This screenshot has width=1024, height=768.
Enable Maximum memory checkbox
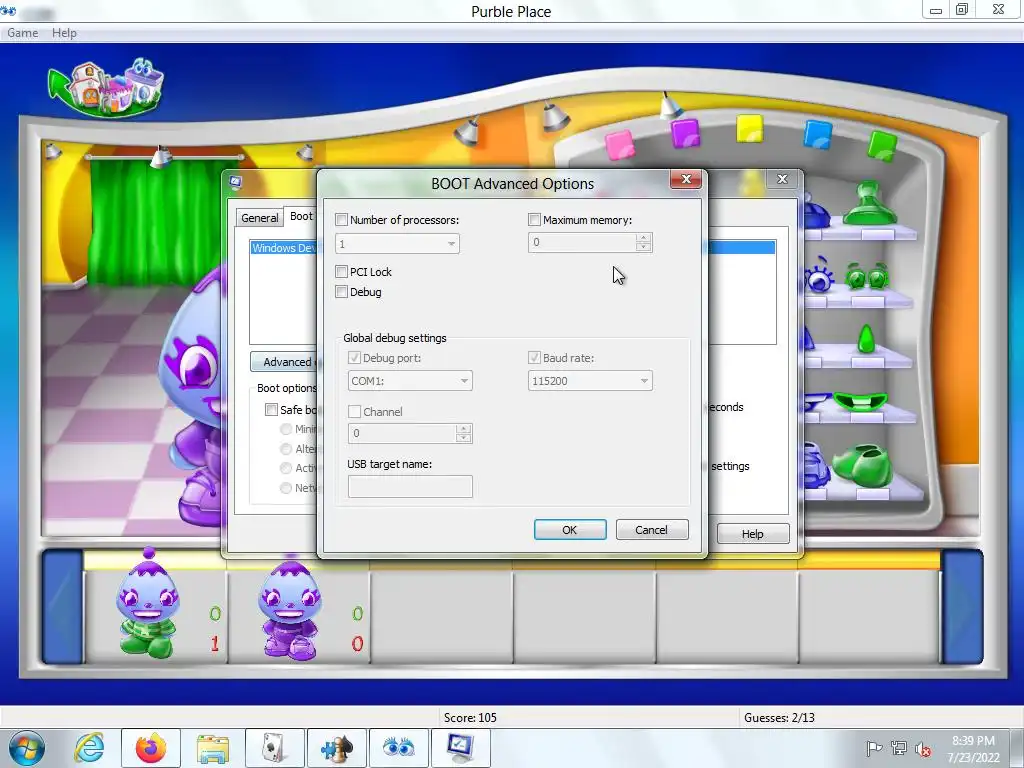[534, 220]
